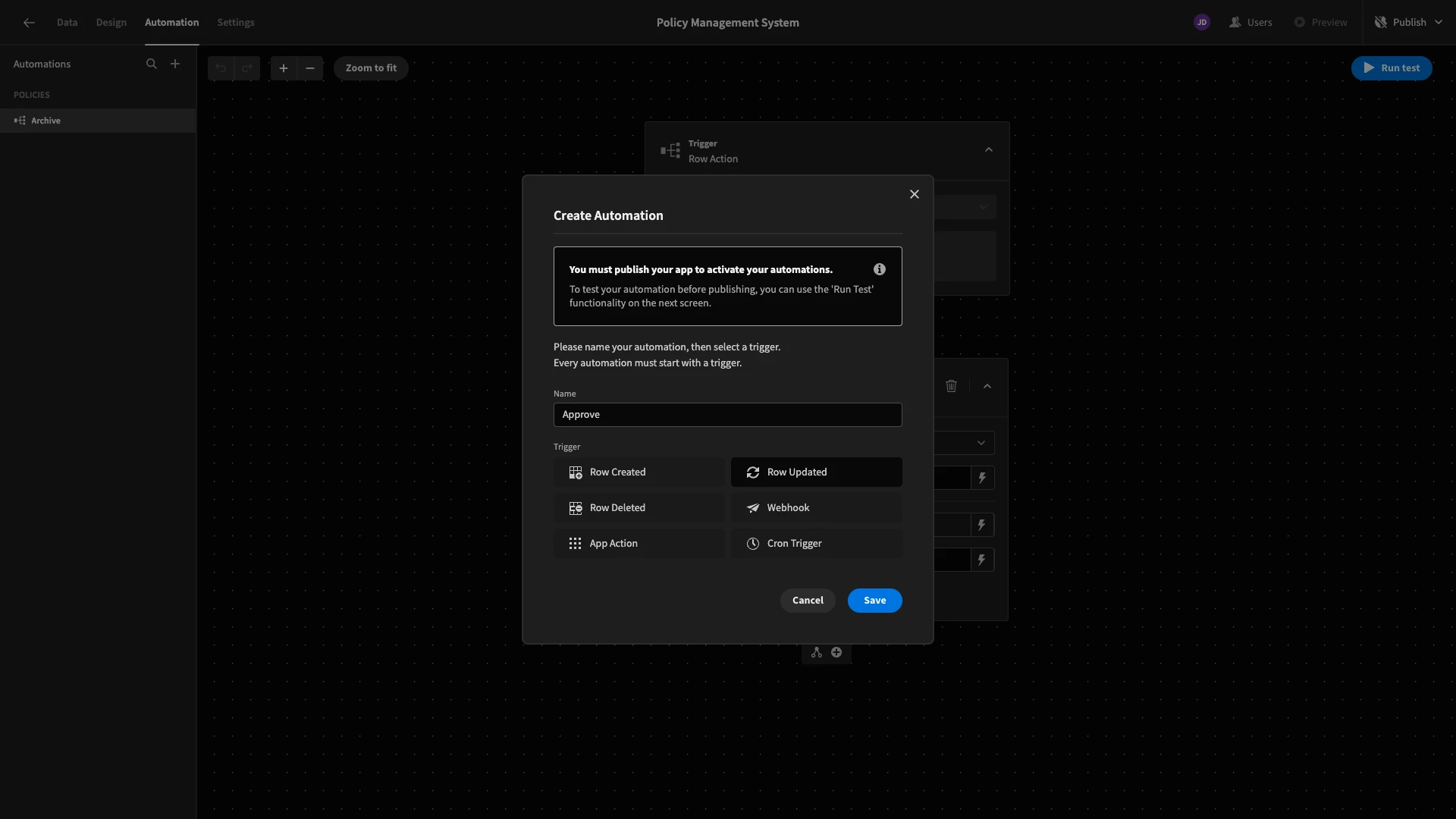Delete the step with trash icon
The height and width of the screenshot is (819, 1456).
pos(952,387)
